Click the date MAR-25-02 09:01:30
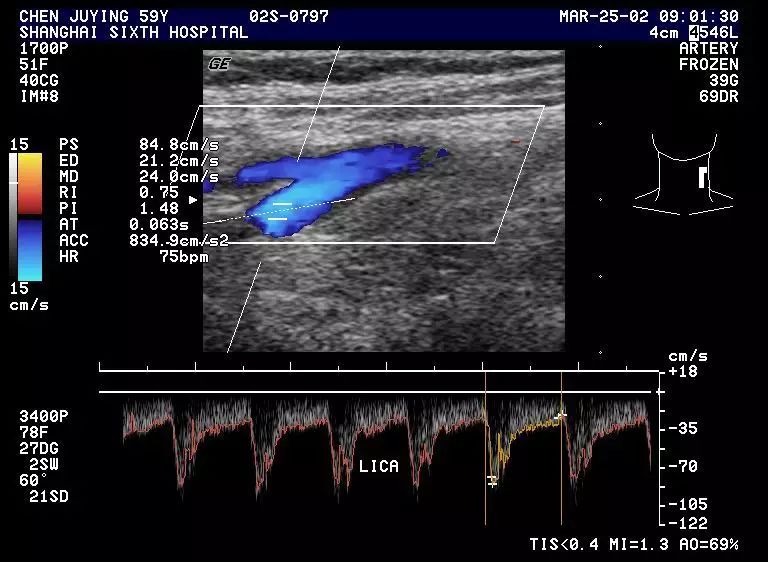Viewport: 768px width, 562px height. (x=649, y=17)
